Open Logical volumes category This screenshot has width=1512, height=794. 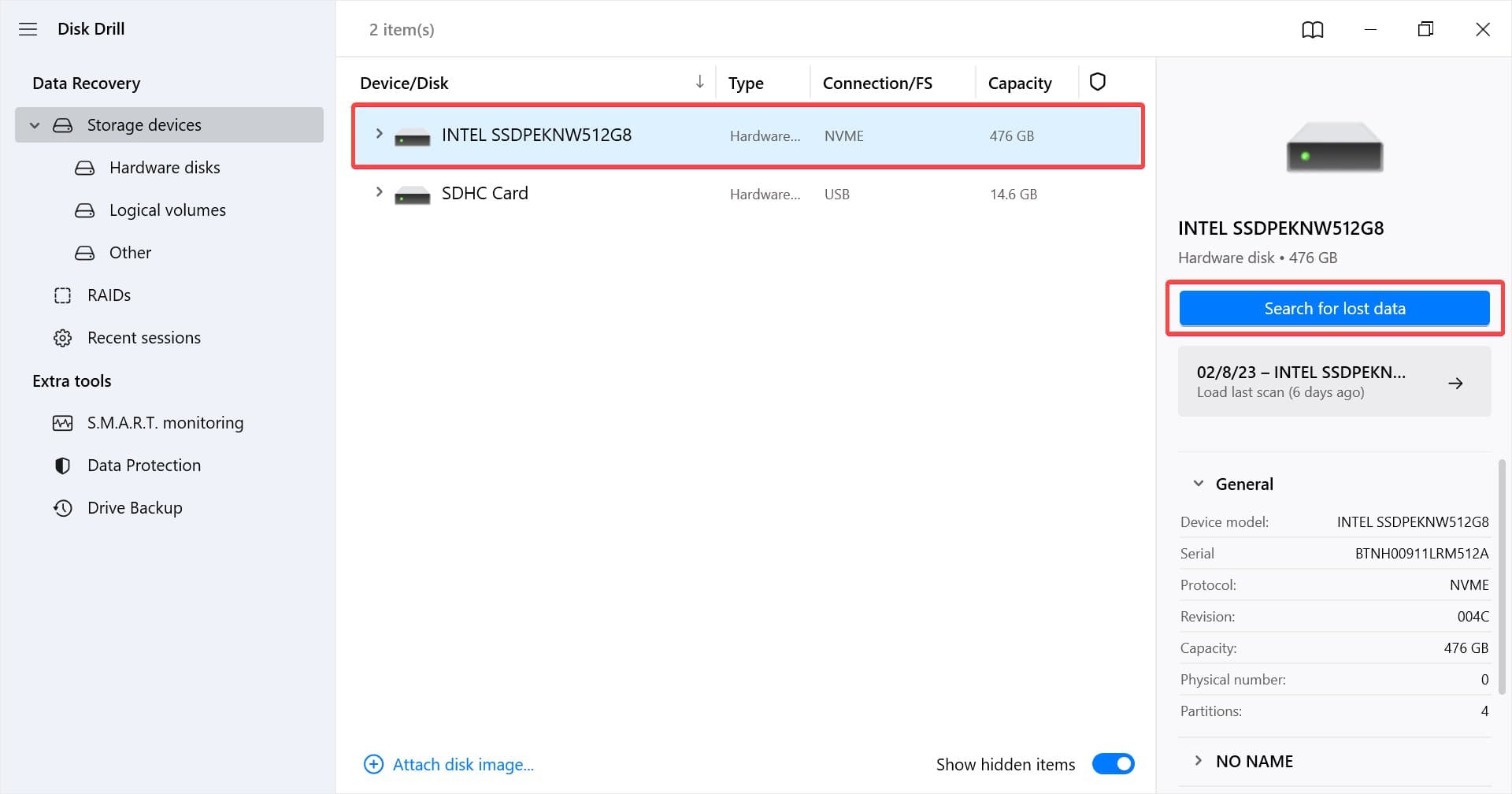click(x=168, y=210)
